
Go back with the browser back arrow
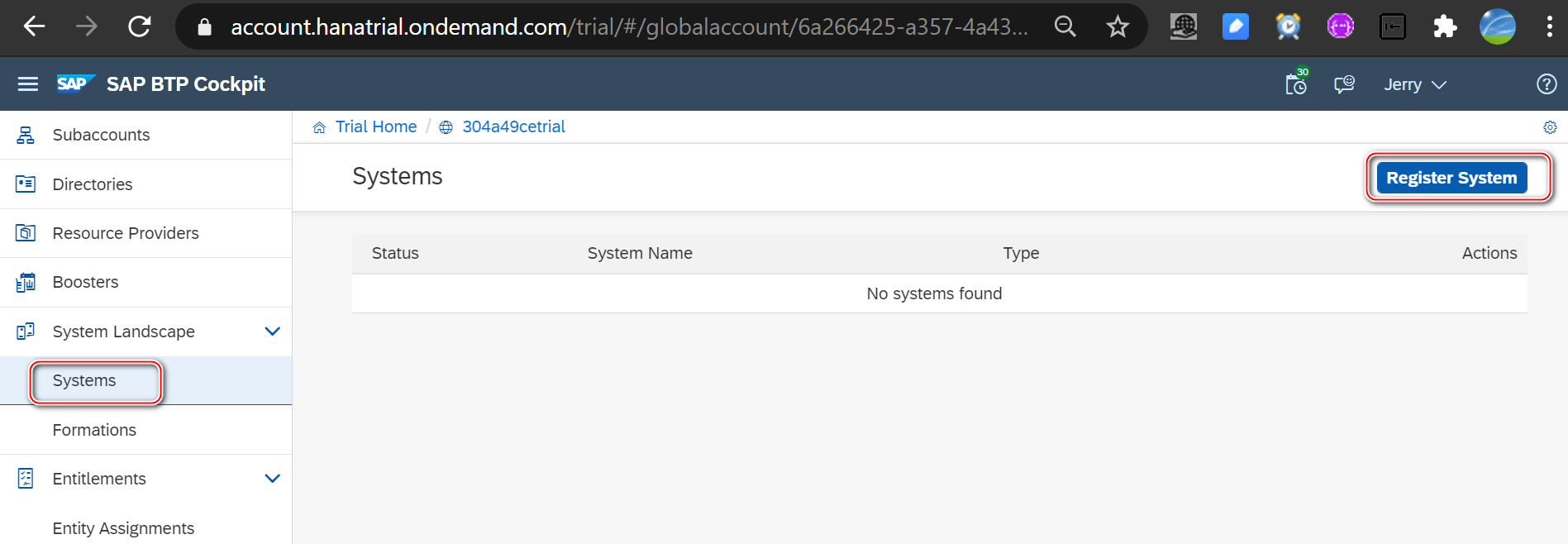[34, 26]
